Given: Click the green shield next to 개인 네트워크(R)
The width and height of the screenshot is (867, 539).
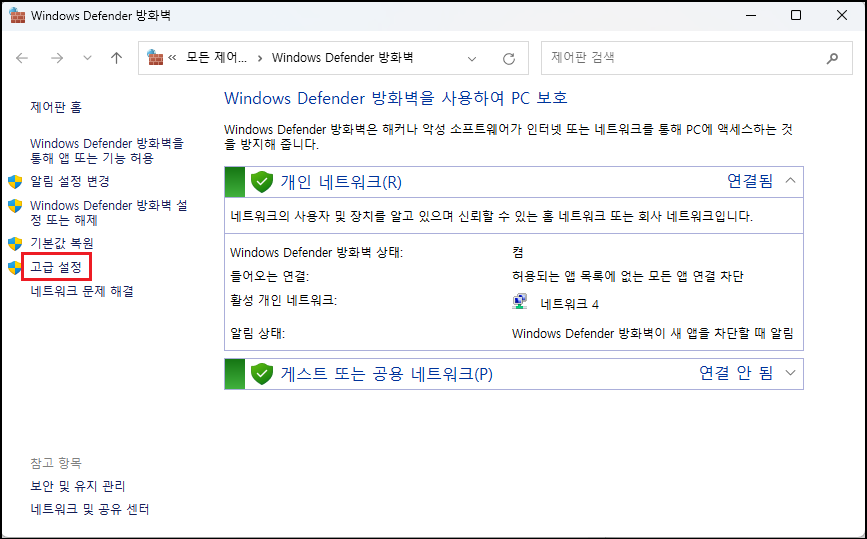Looking at the screenshot, I should (x=262, y=182).
